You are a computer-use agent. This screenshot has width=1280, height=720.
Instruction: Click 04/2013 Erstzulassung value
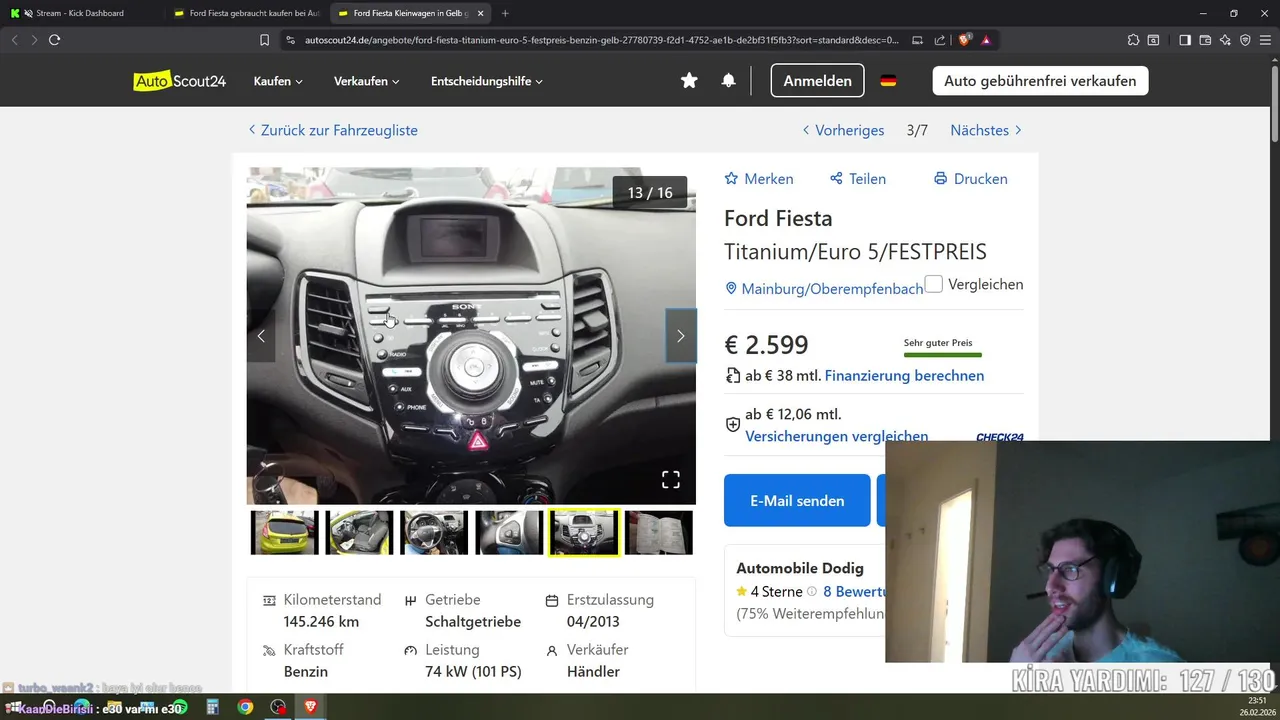pos(593,622)
